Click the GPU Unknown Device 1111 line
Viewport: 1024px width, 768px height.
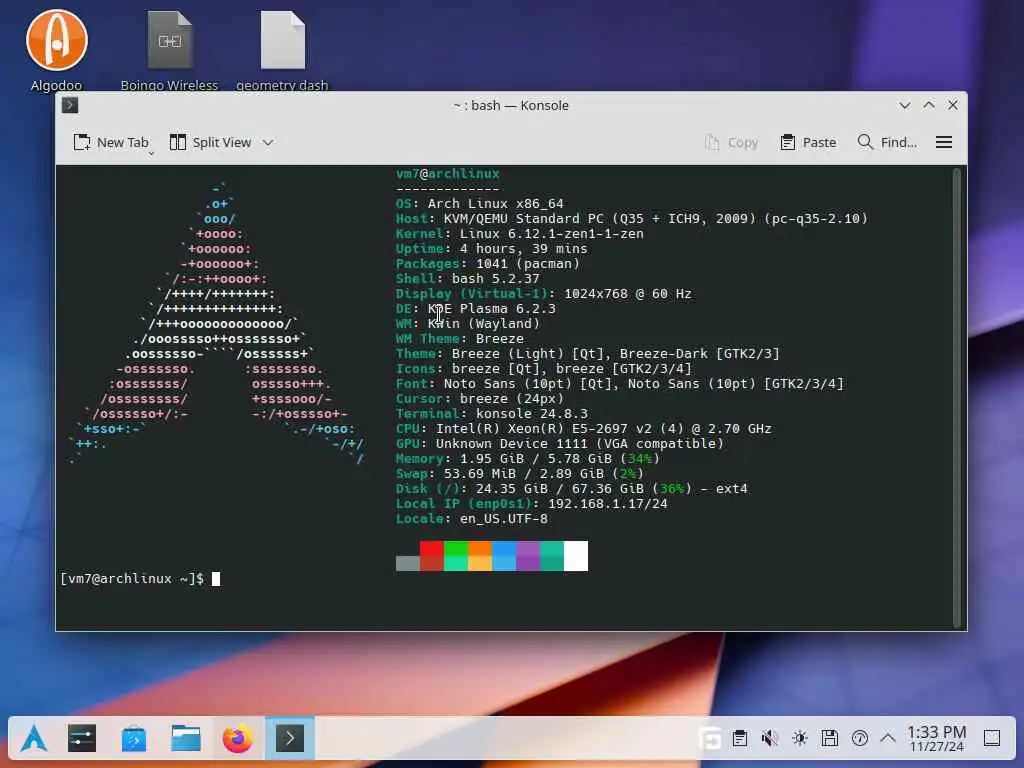tap(560, 444)
